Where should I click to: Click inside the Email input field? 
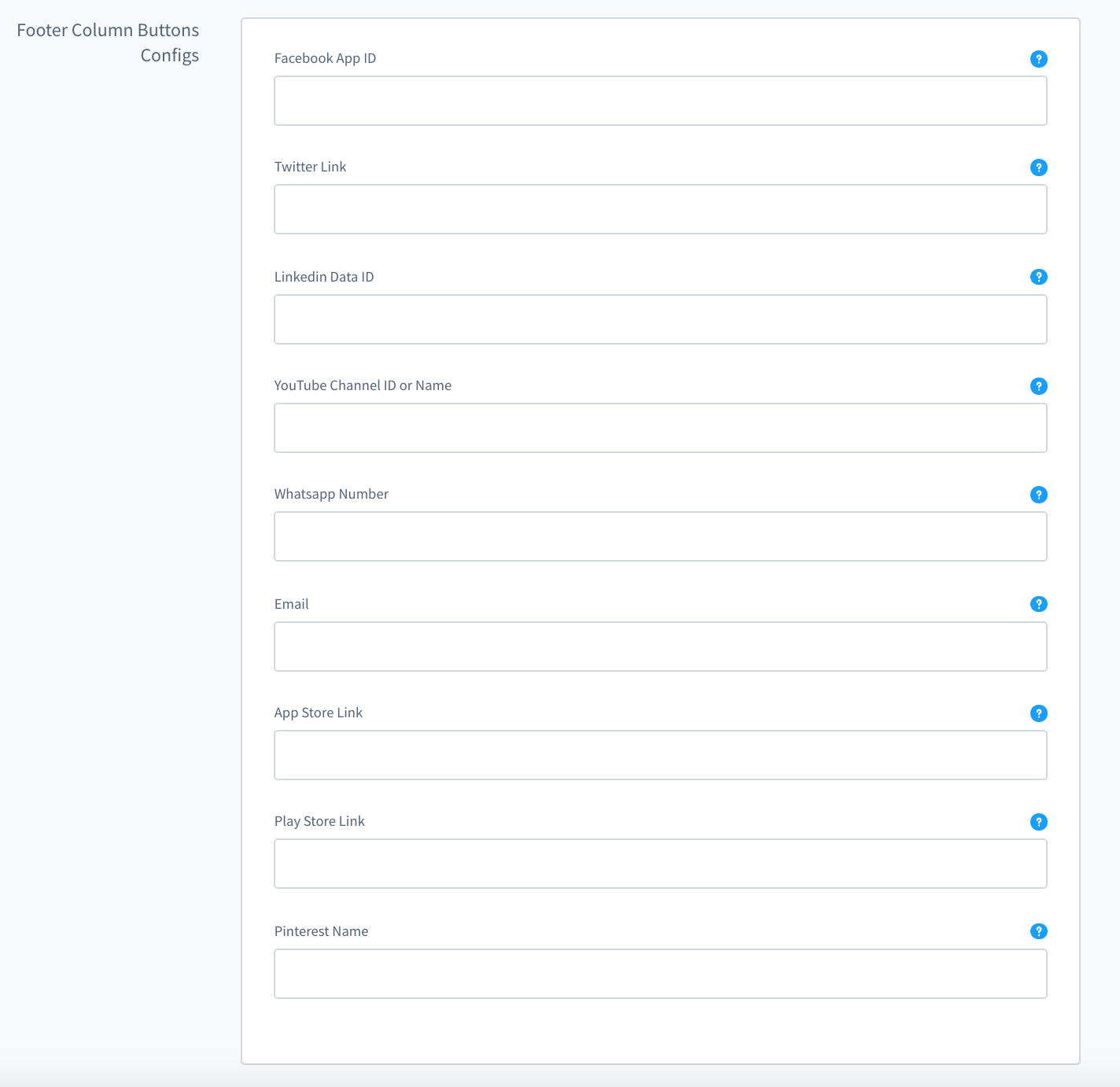tap(661, 647)
